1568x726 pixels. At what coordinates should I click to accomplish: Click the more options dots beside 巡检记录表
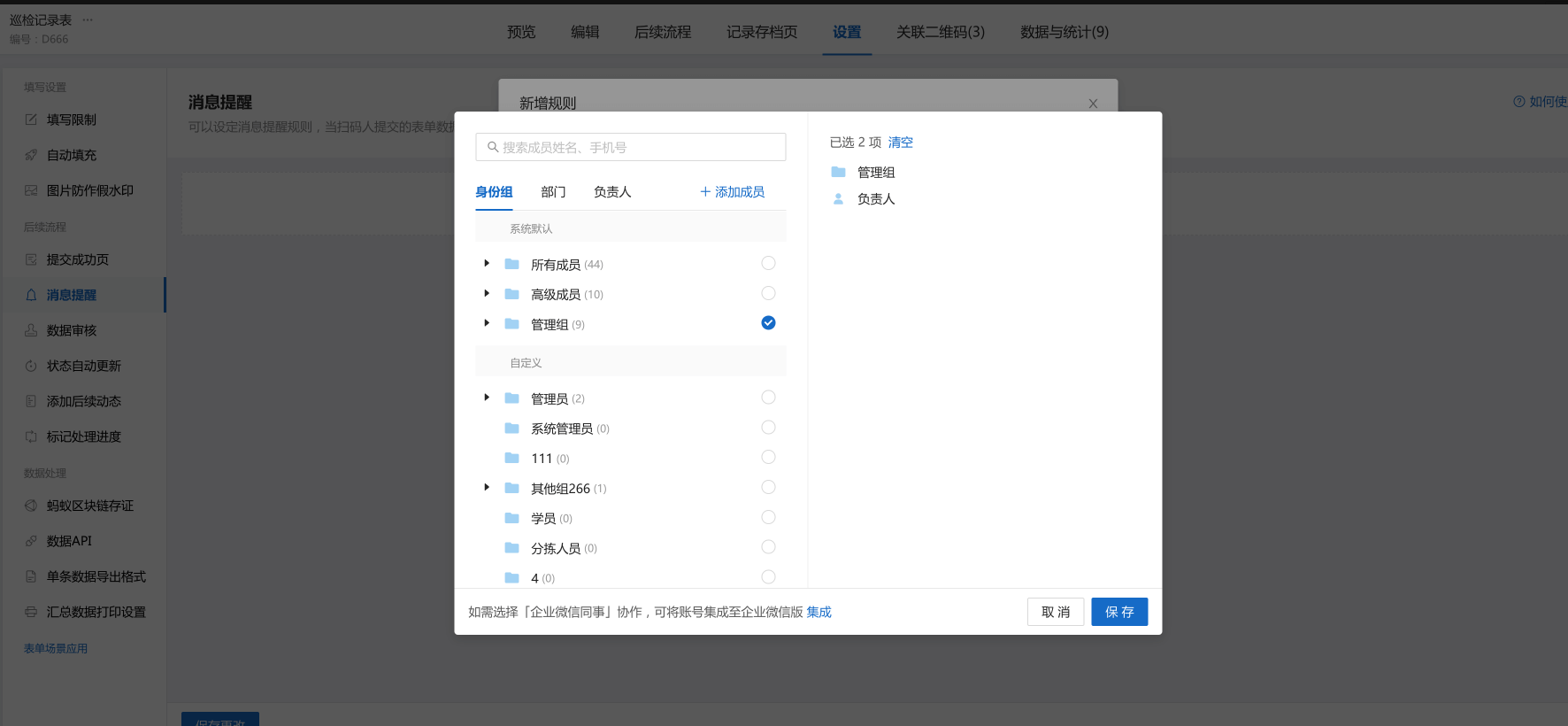coord(87,19)
